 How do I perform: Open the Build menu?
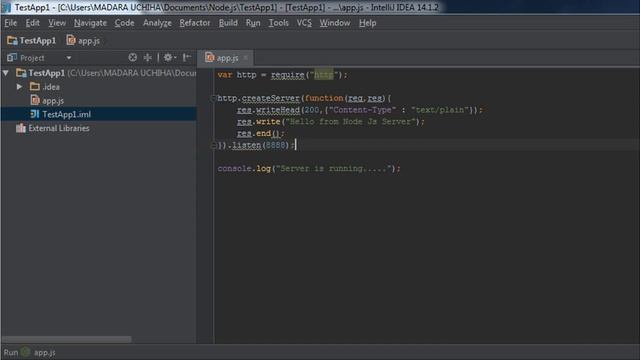228,23
